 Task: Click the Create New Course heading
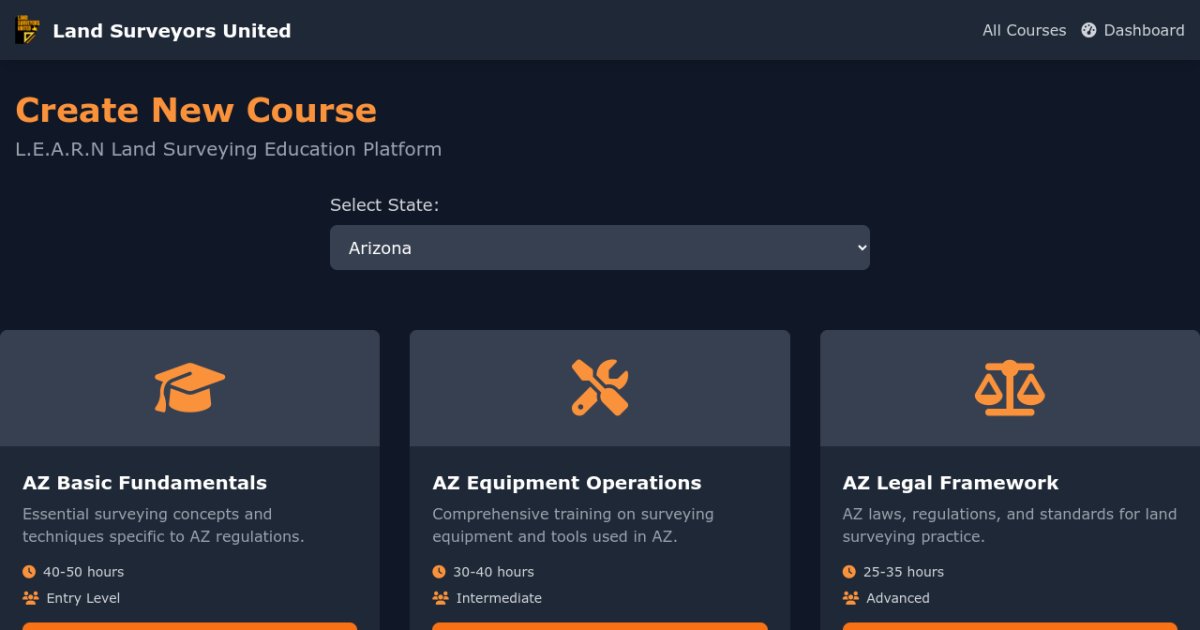click(196, 110)
